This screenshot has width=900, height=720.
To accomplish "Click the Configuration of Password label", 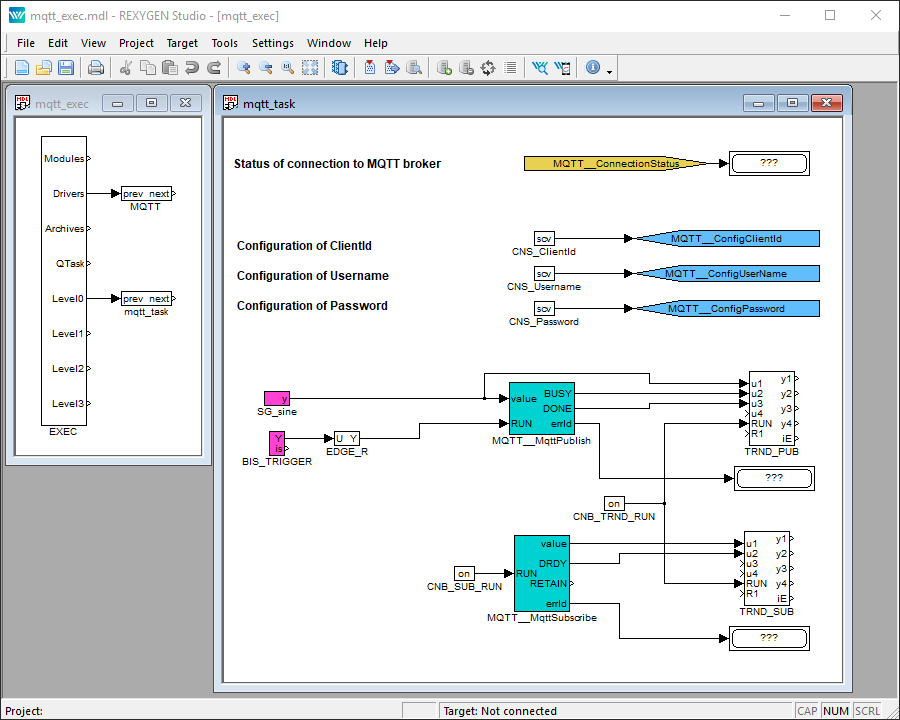I will click(x=312, y=306).
